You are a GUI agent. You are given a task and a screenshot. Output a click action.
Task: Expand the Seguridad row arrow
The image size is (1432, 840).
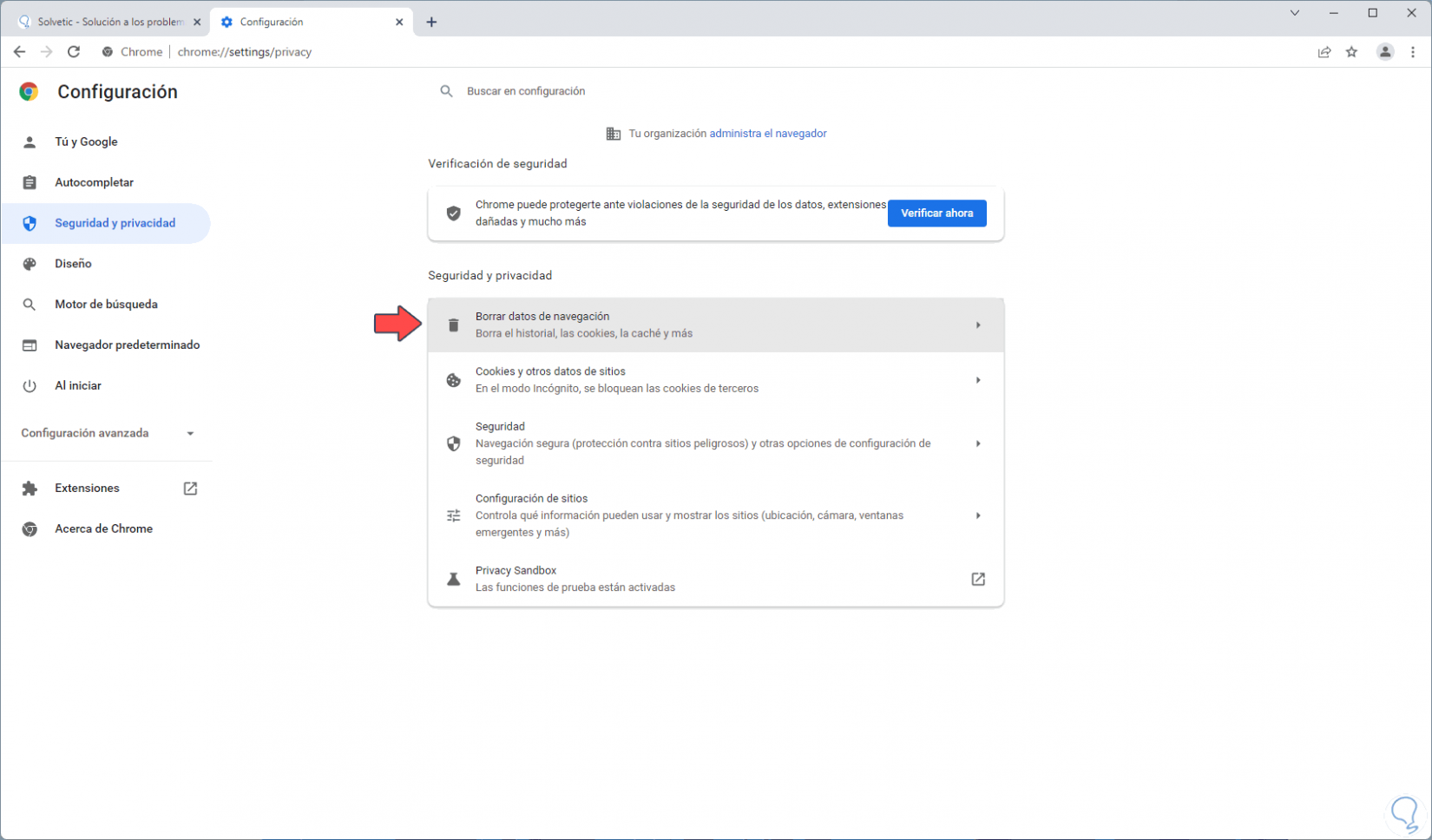click(x=978, y=443)
